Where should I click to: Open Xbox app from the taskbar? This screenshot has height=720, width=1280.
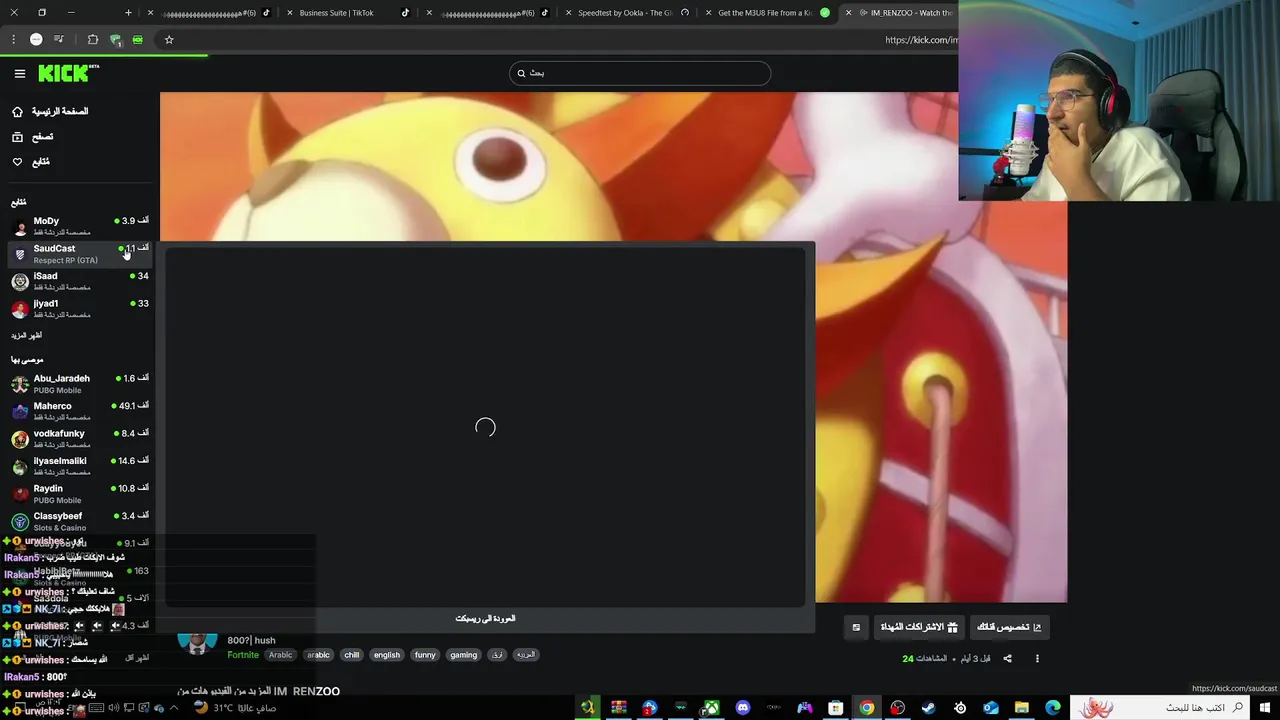coord(711,708)
